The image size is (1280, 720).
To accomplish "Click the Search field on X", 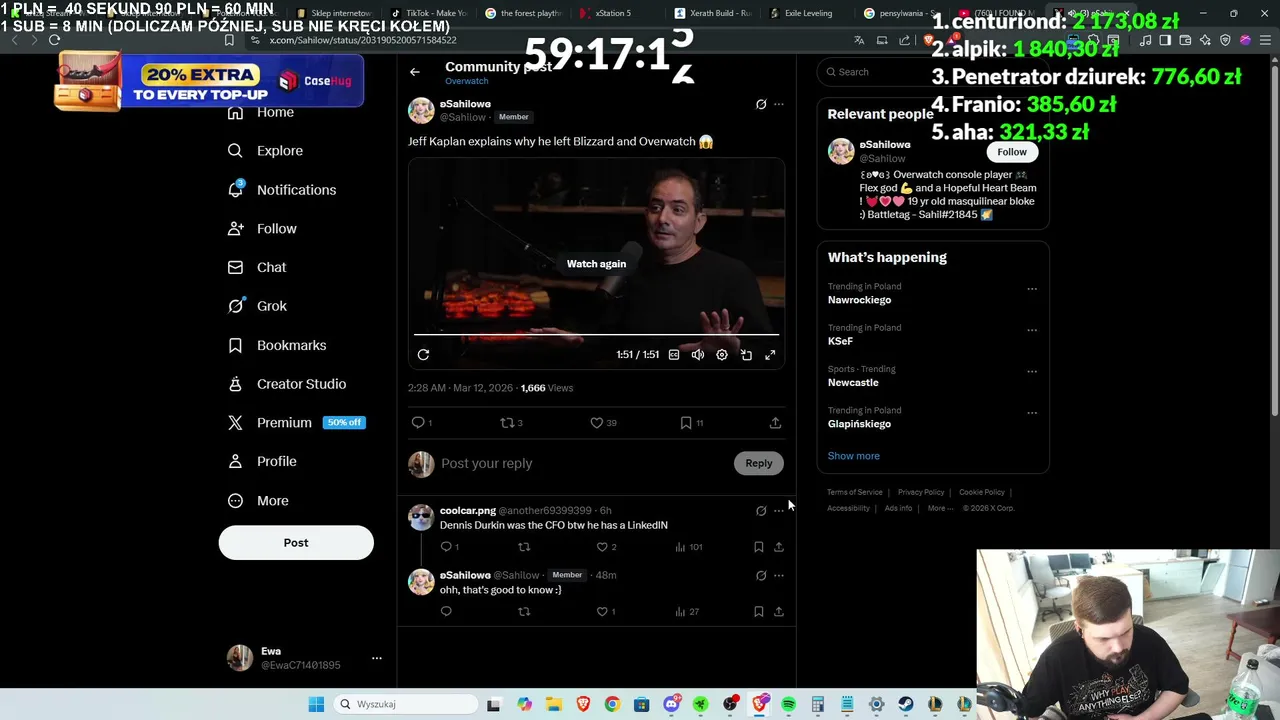I will click(x=932, y=72).
